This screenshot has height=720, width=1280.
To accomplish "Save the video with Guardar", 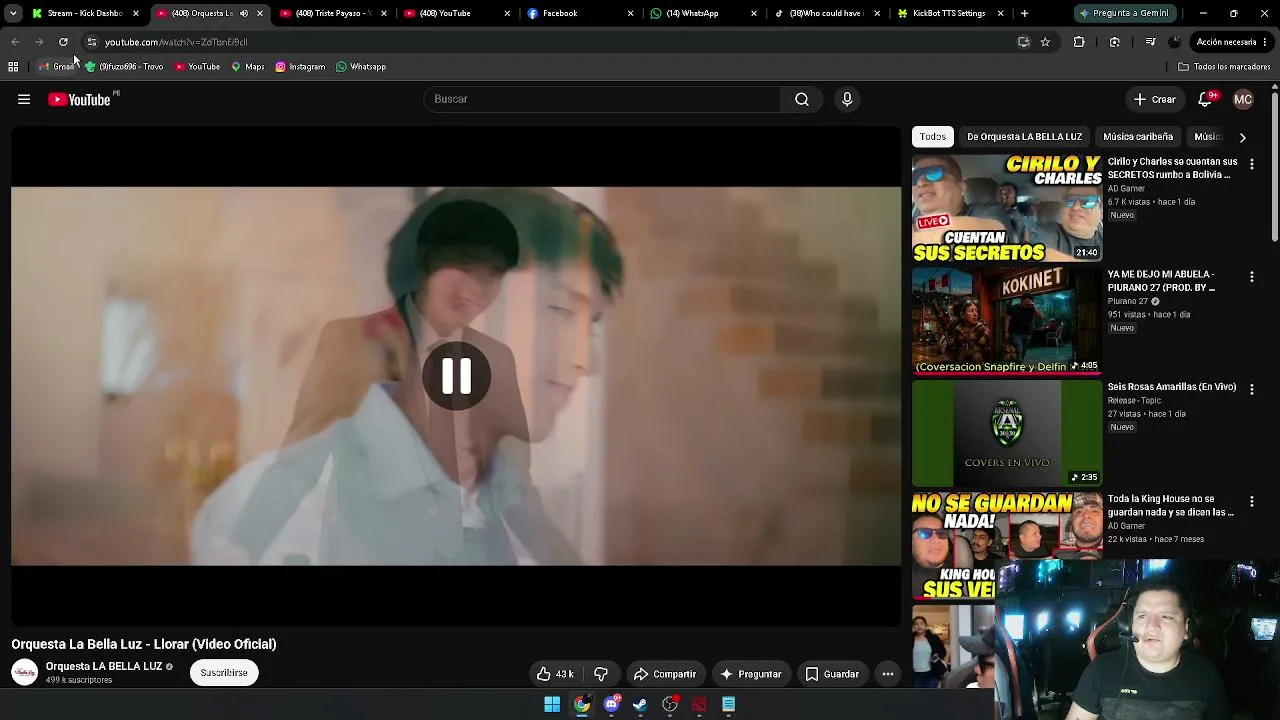I will (x=833, y=674).
